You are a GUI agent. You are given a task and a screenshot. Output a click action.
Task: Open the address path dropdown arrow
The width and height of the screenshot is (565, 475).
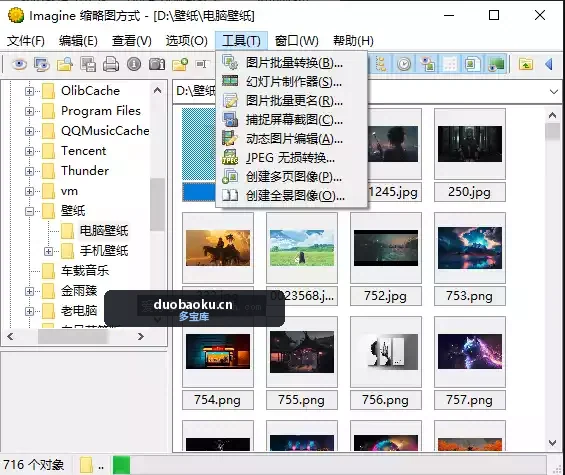pos(554,92)
